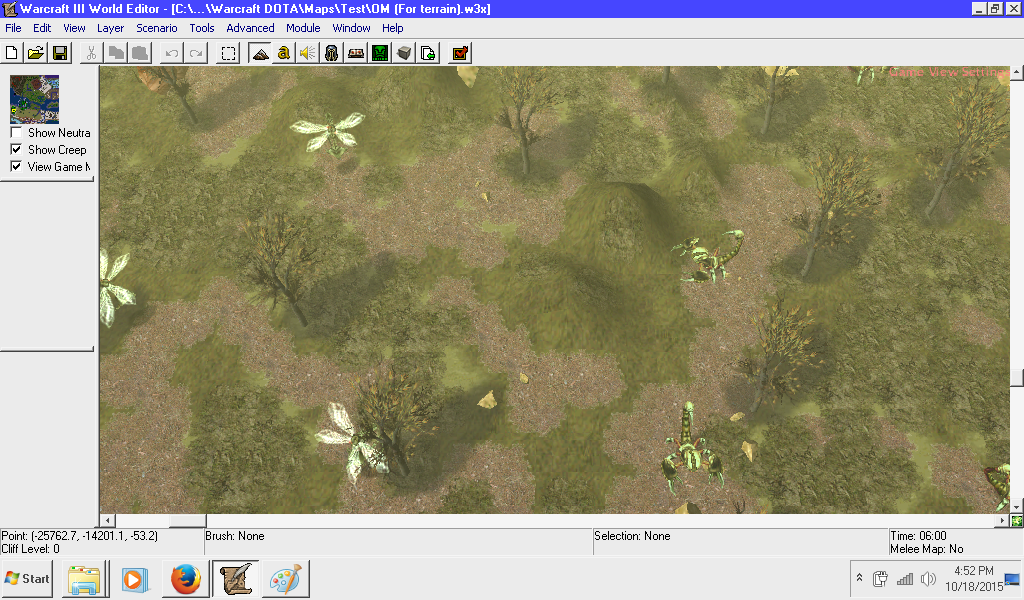Click the 'Melee Map: No' status text

[927, 549]
